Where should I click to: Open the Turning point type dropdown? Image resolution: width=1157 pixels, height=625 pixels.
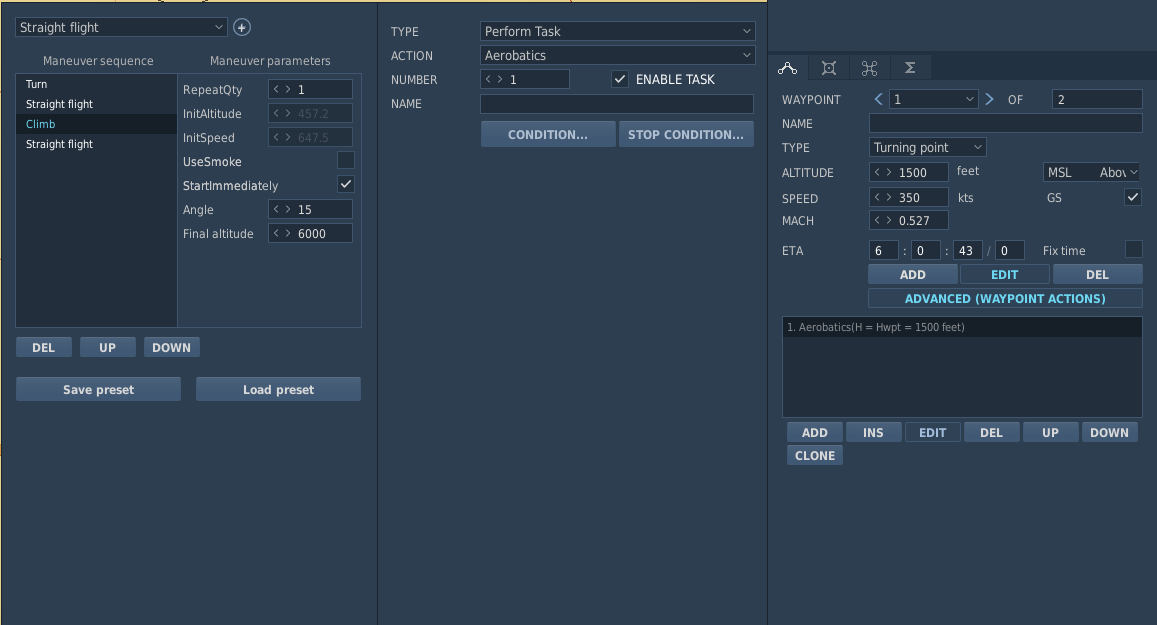tap(928, 148)
